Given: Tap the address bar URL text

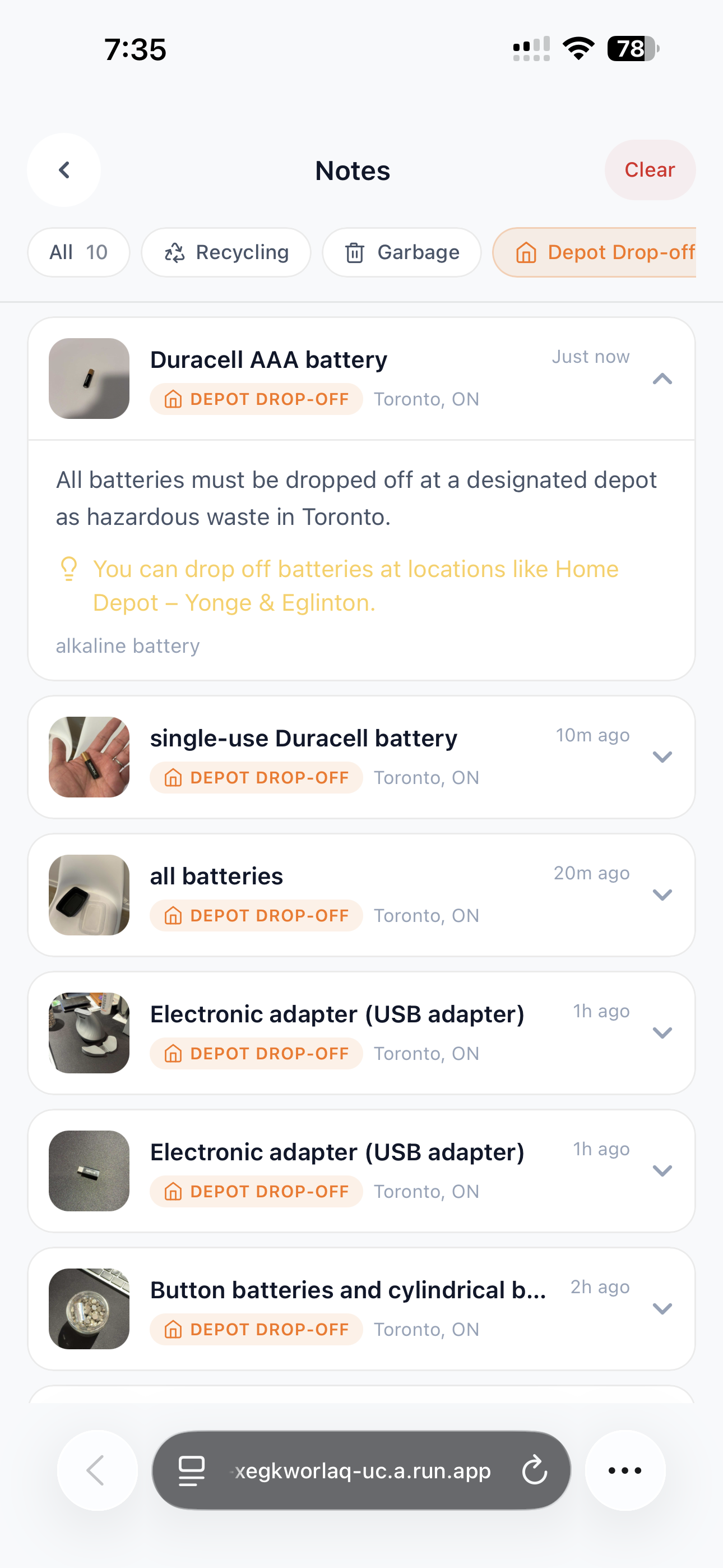Looking at the screenshot, I should 363,1470.
